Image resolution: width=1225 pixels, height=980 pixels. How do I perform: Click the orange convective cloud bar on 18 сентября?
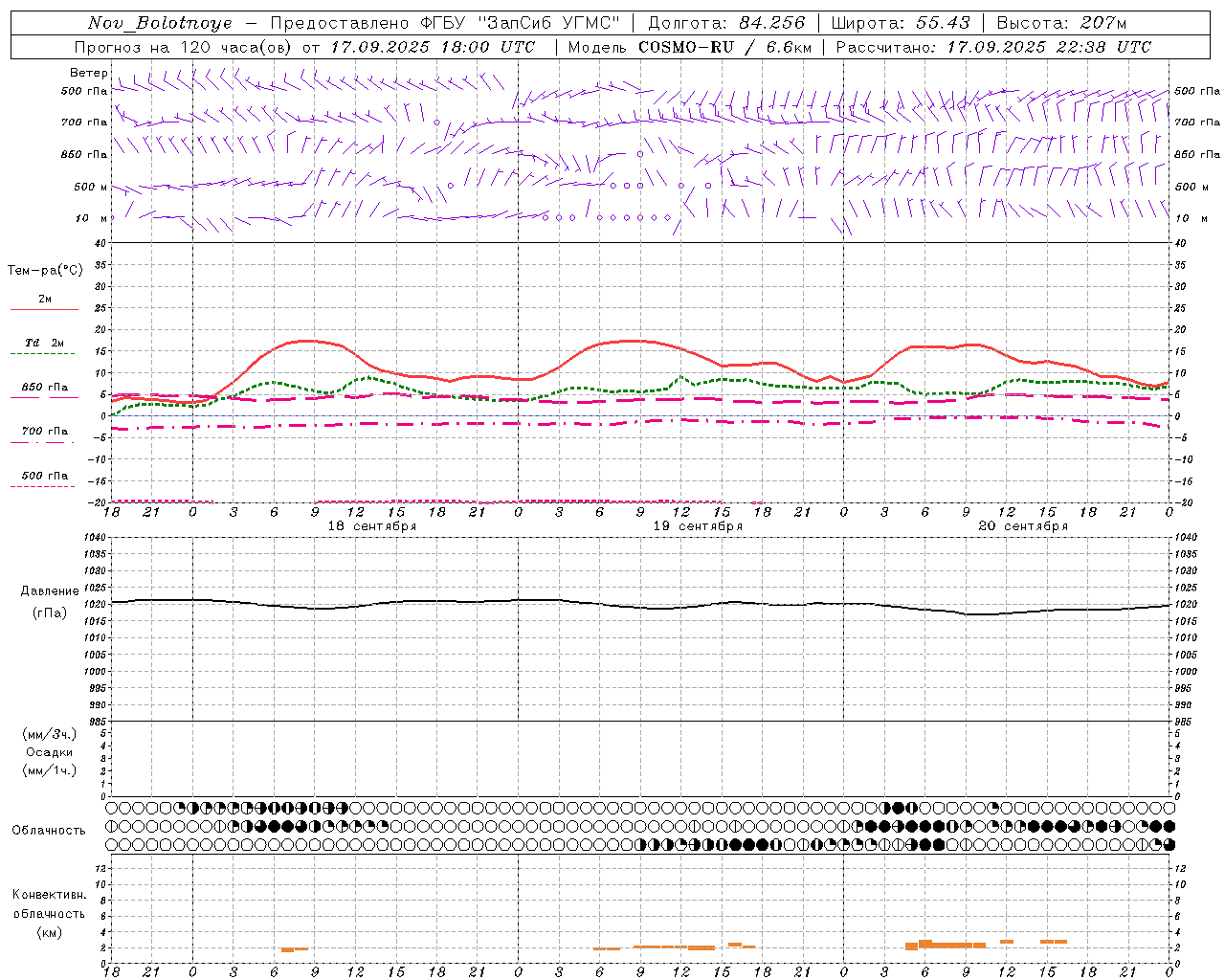pos(294,949)
